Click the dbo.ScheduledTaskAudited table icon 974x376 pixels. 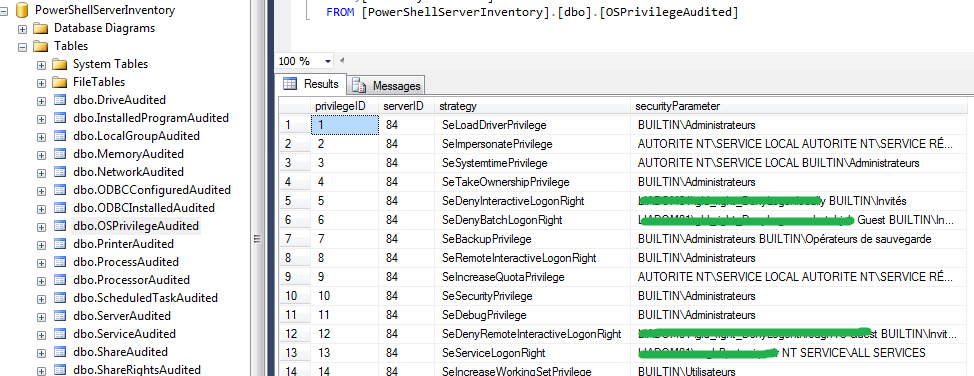(60, 298)
